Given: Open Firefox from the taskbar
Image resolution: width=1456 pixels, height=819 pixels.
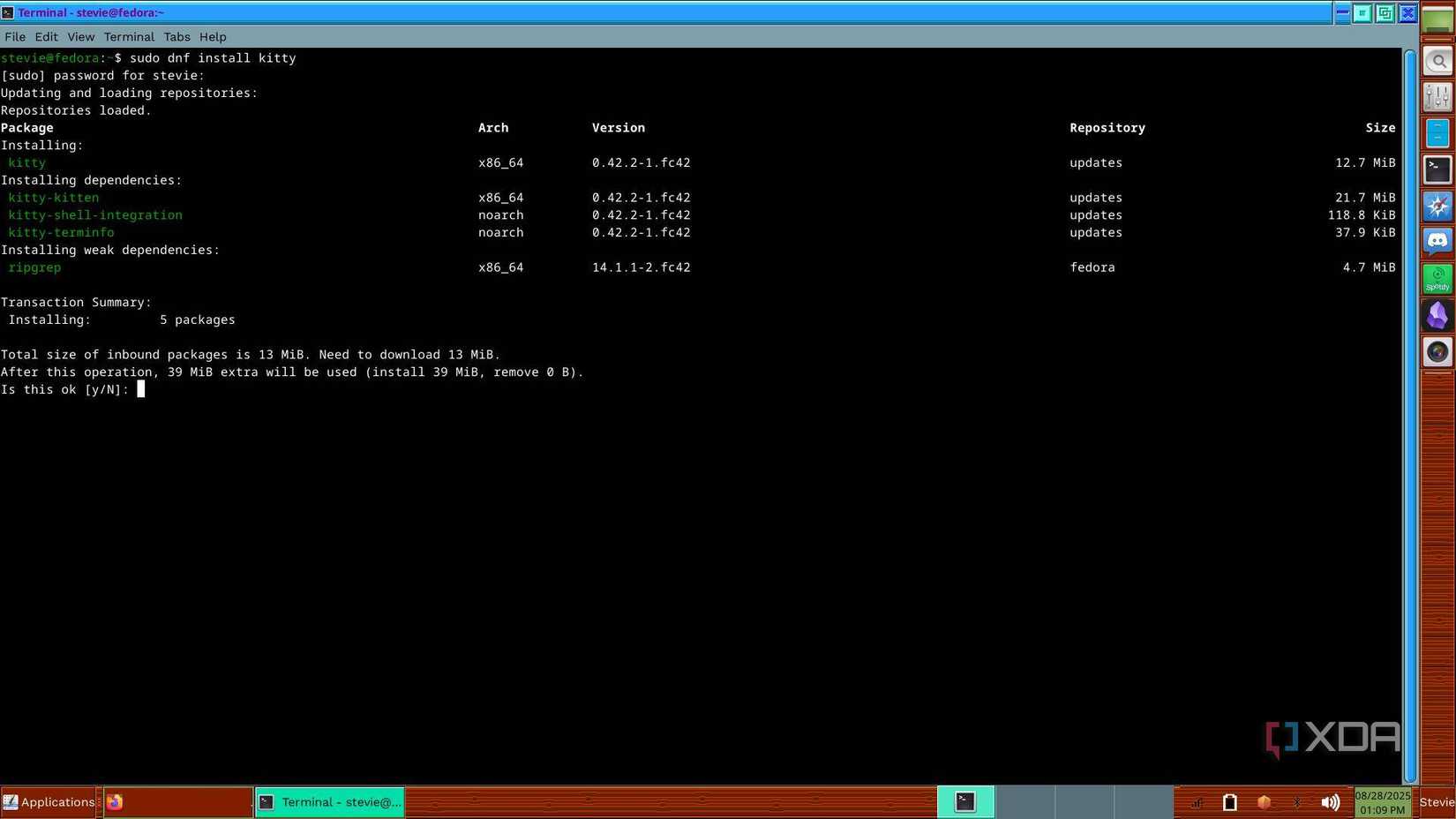Looking at the screenshot, I should [115, 801].
